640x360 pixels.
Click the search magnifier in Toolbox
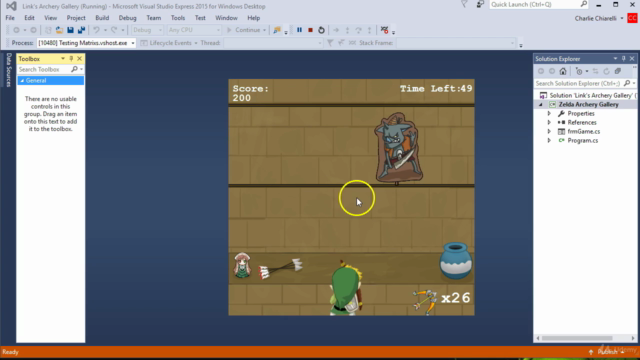click(x=74, y=69)
